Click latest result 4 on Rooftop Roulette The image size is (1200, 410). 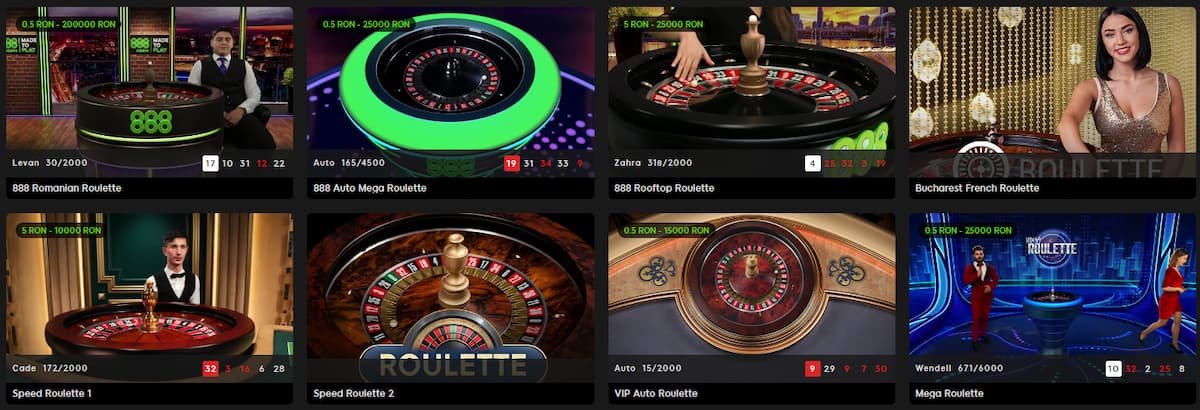click(x=813, y=163)
